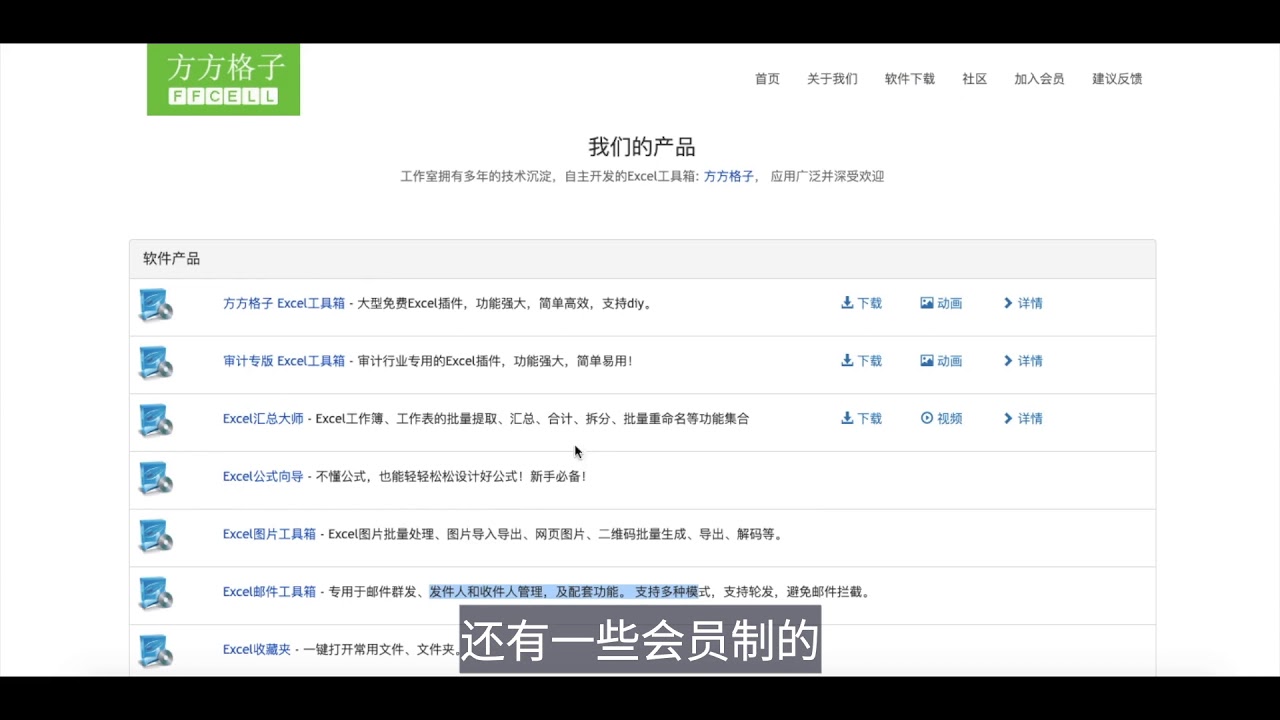Open the Excel图片工具箱 product link
Screen dimensions: 1280x720
click(x=269, y=534)
